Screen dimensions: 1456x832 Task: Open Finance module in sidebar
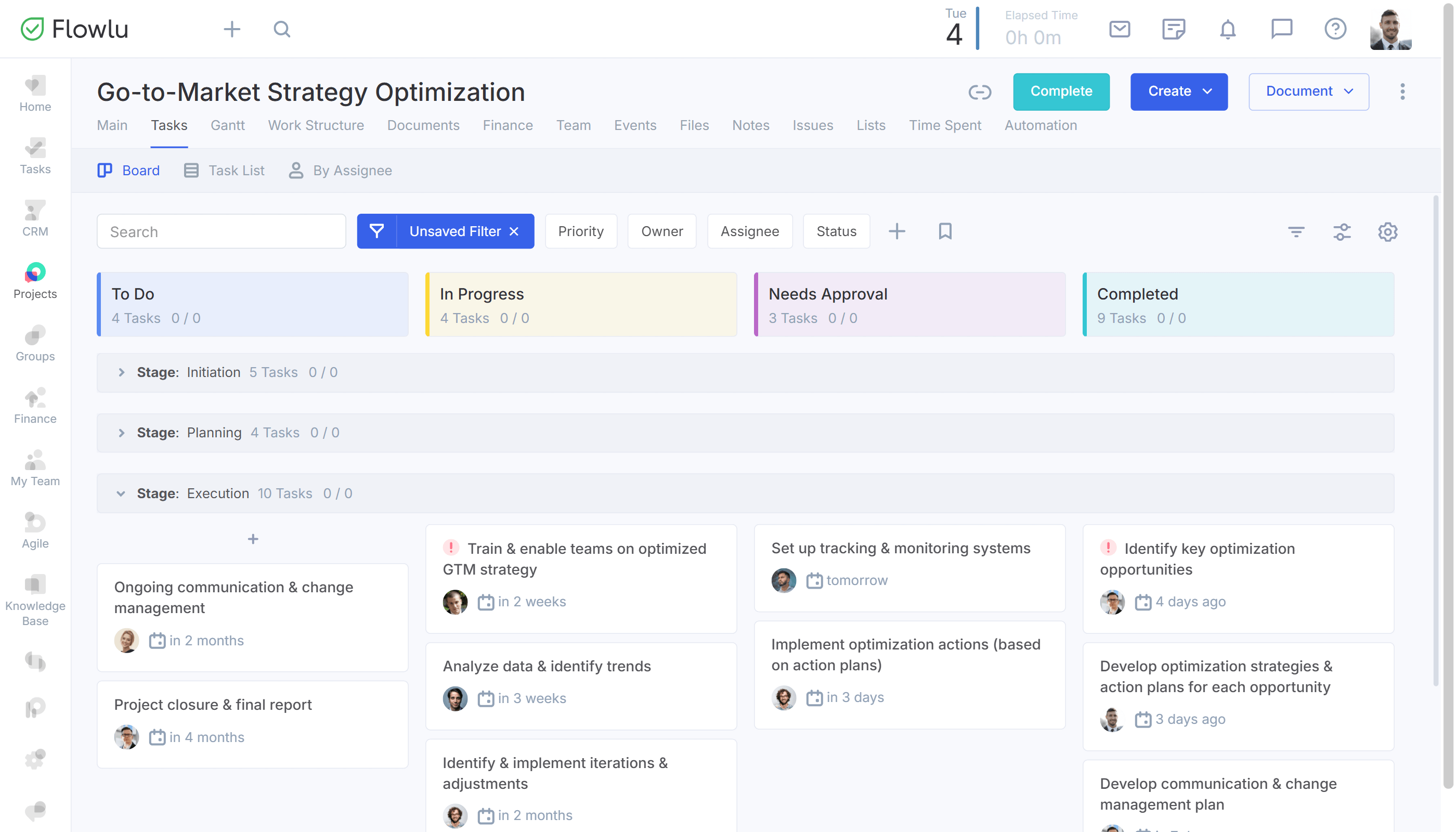coord(35,406)
